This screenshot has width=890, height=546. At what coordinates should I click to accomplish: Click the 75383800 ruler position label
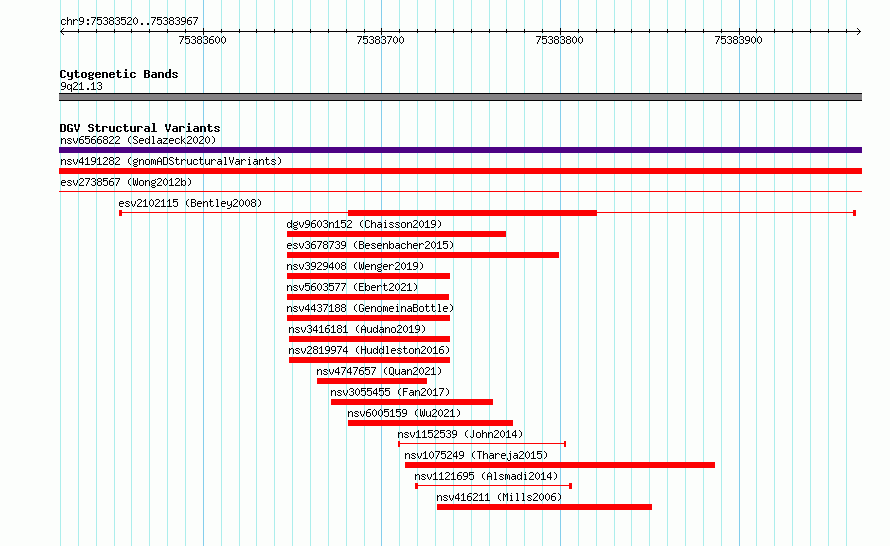click(559, 40)
